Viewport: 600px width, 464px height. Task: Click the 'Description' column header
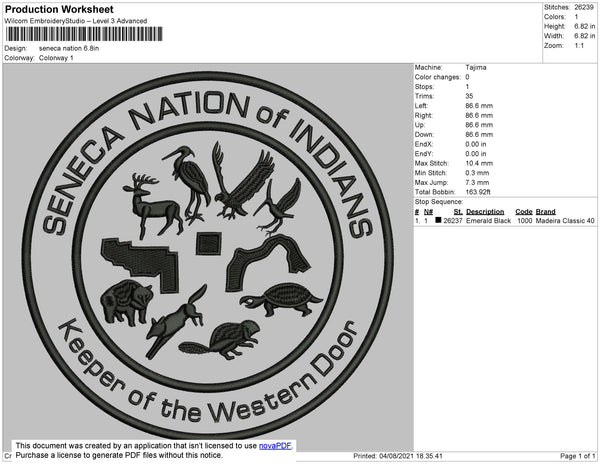pos(485,212)
